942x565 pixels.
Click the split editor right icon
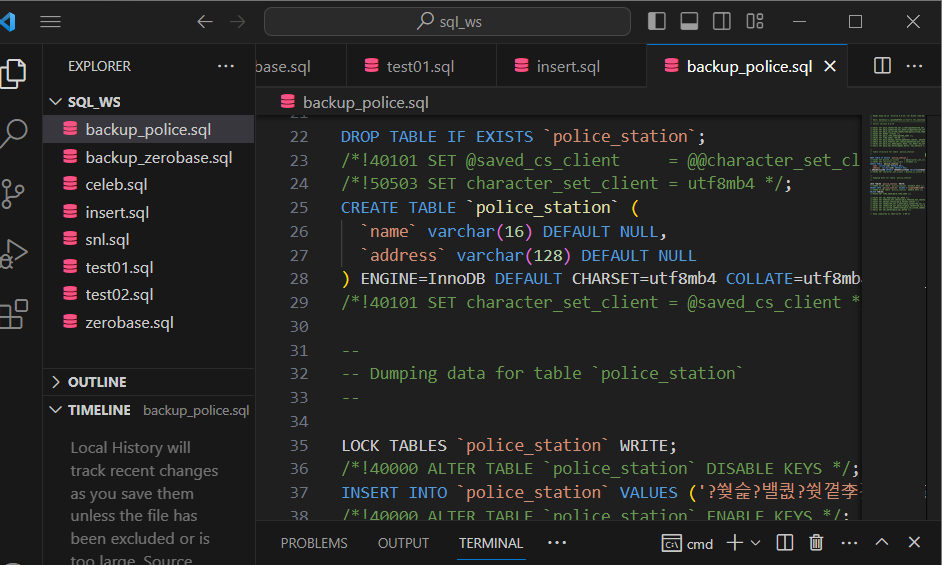(882, 66)
